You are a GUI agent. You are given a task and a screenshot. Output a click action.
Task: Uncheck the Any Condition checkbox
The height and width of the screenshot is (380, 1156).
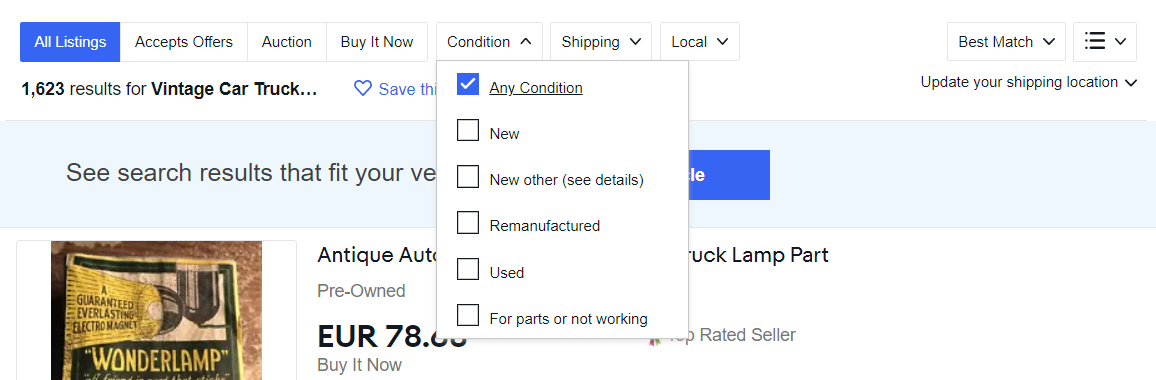(x=468, y=85)
